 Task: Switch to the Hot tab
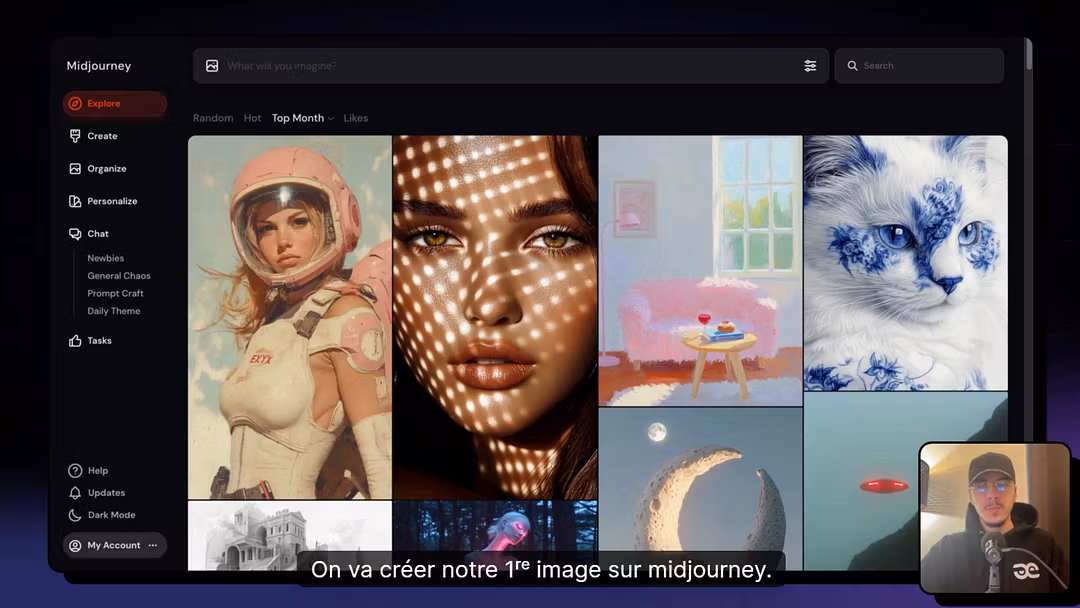point(252,118)
